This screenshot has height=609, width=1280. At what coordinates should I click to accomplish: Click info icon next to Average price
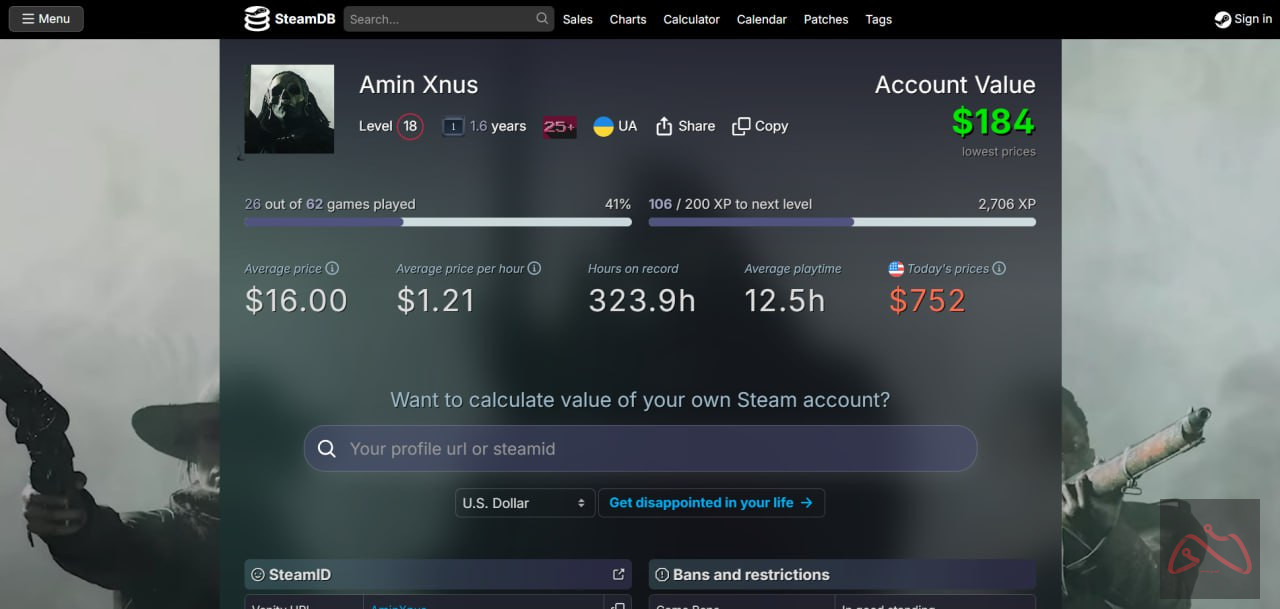pos(332,268)
